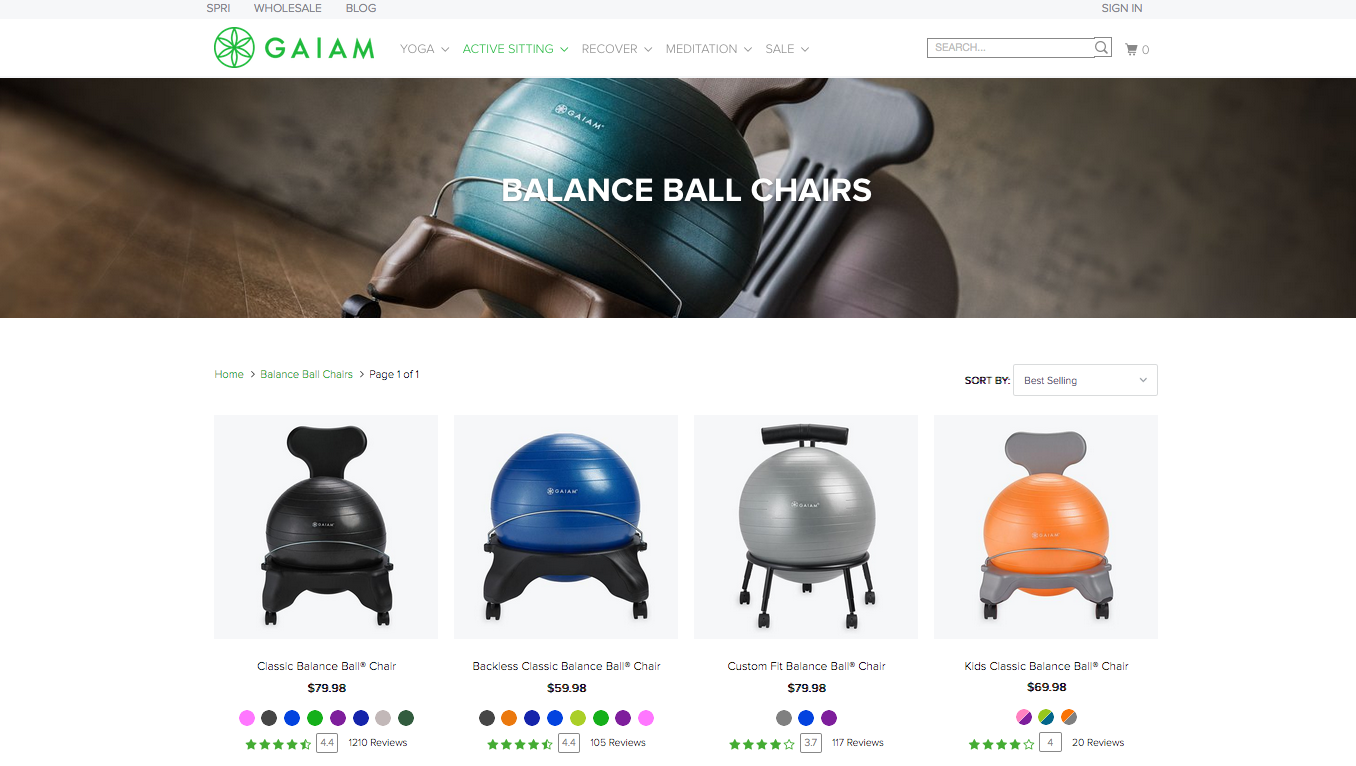The width and height of the screenshot is (1356, 766).
Task: Click the Home breadcrumb link
Action: point(229,374)
